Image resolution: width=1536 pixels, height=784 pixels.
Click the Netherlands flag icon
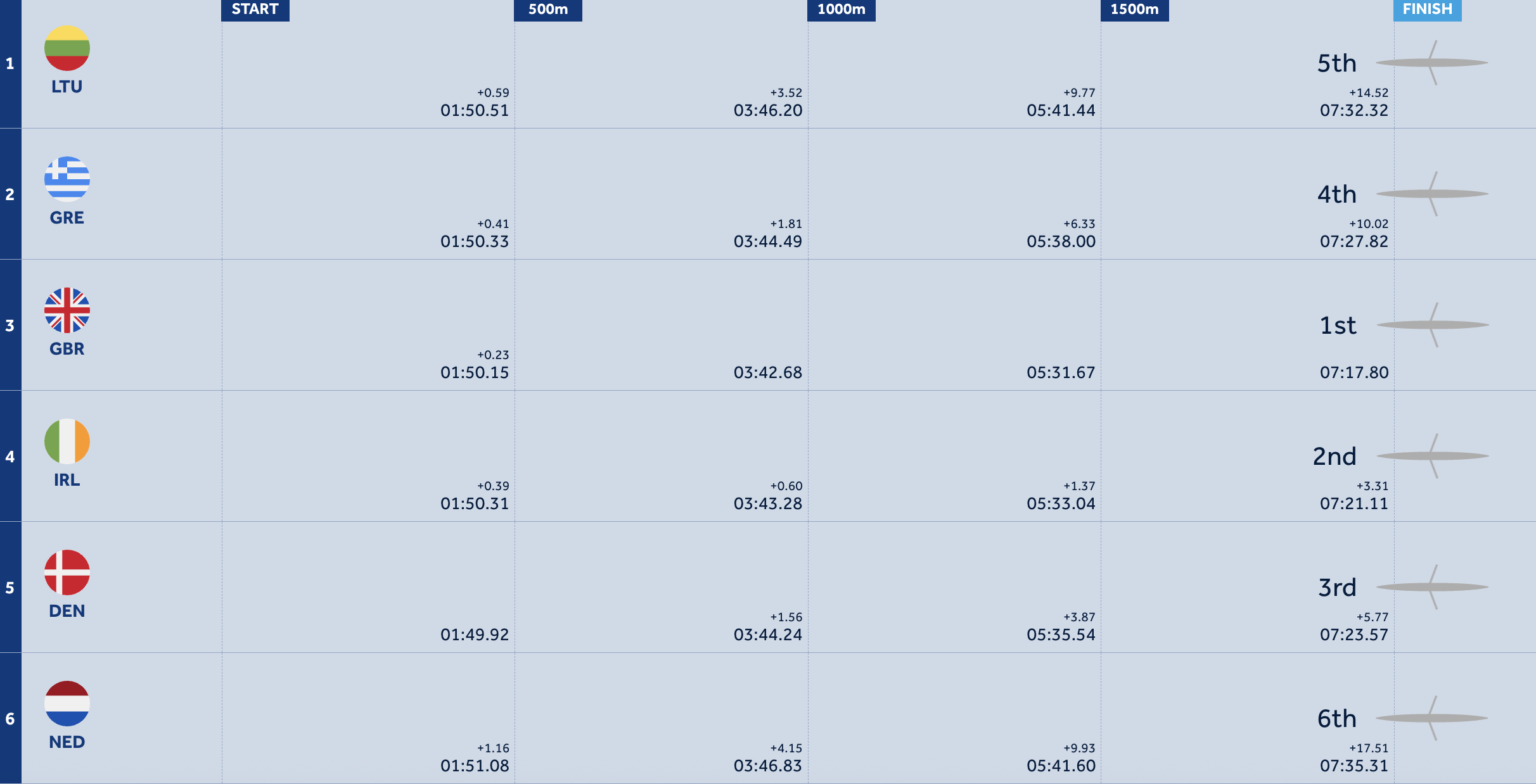tap(67, 704)
